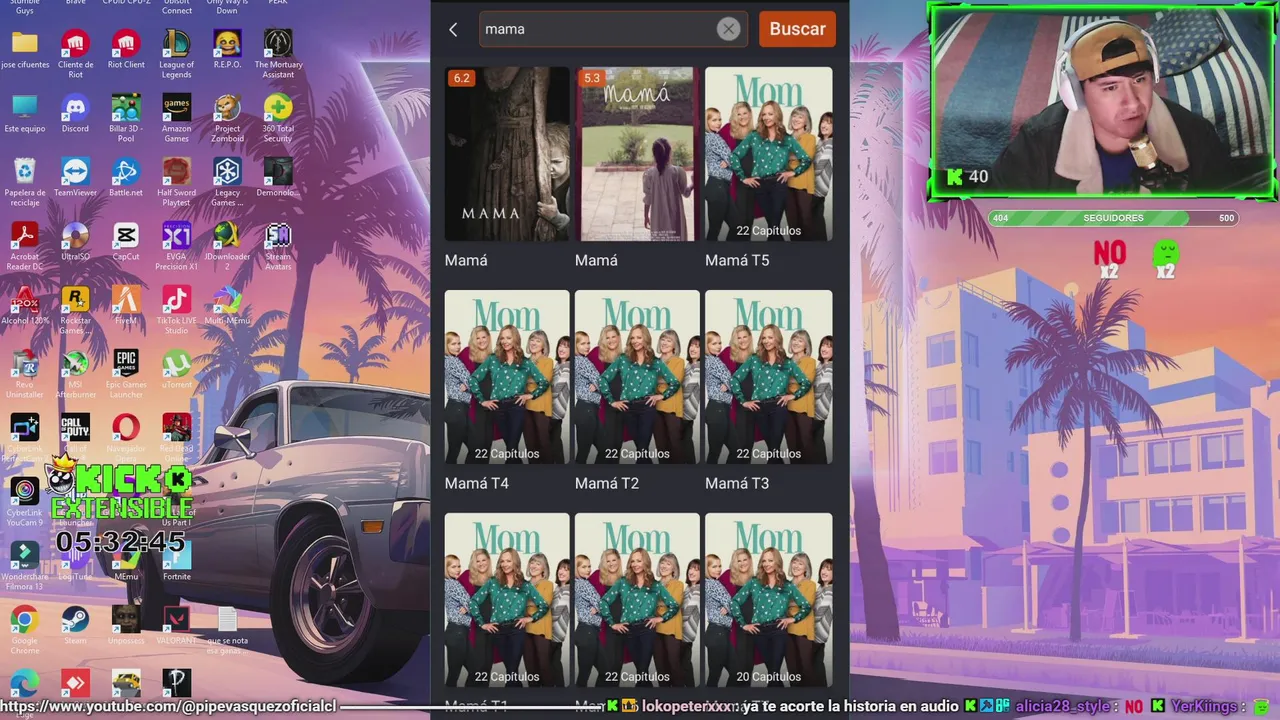This screenshot has height=720, width=1280.
Task: Click the 'Mamá T3' title text
Action: tap(737, 483)
